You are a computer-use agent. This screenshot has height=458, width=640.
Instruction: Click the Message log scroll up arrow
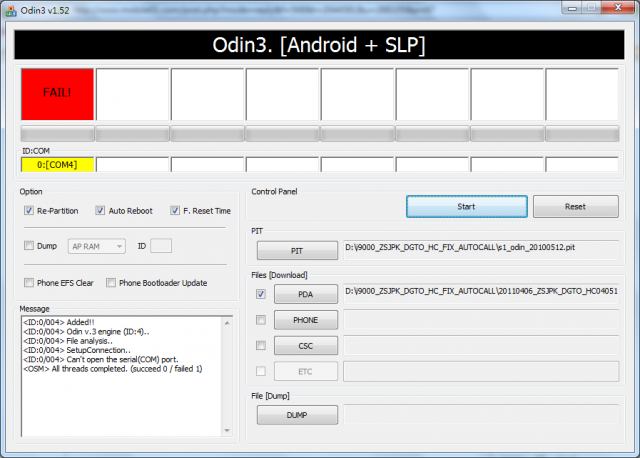click(x=227, y=323)
